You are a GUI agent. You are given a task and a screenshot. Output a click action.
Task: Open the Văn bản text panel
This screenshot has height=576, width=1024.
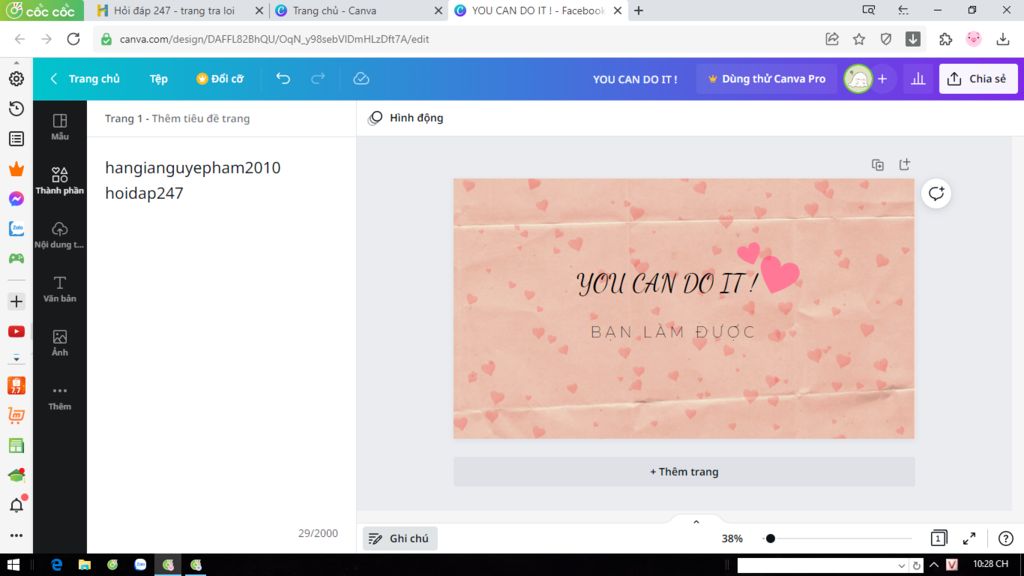(x=59, y=289)
